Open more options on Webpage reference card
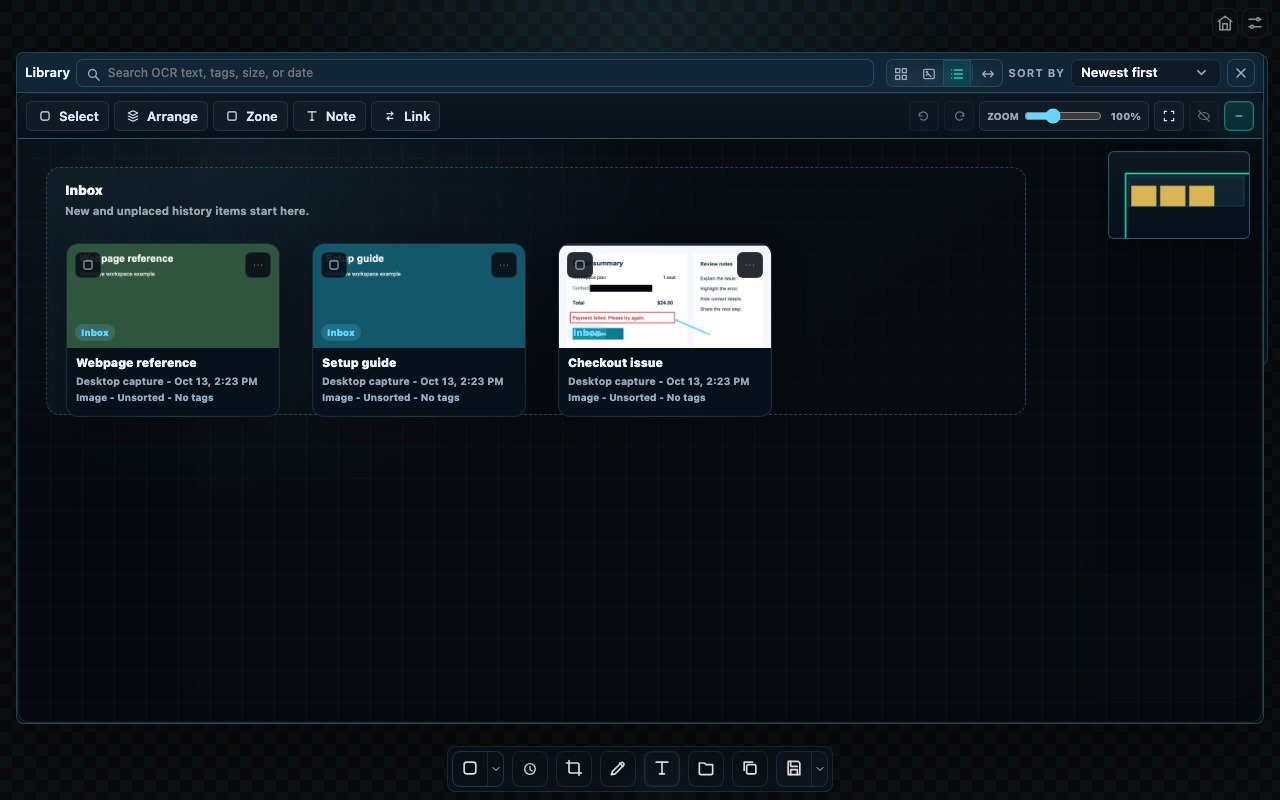Image resolution: width=1280 pixels, height=800 pixels. (258, 265)
